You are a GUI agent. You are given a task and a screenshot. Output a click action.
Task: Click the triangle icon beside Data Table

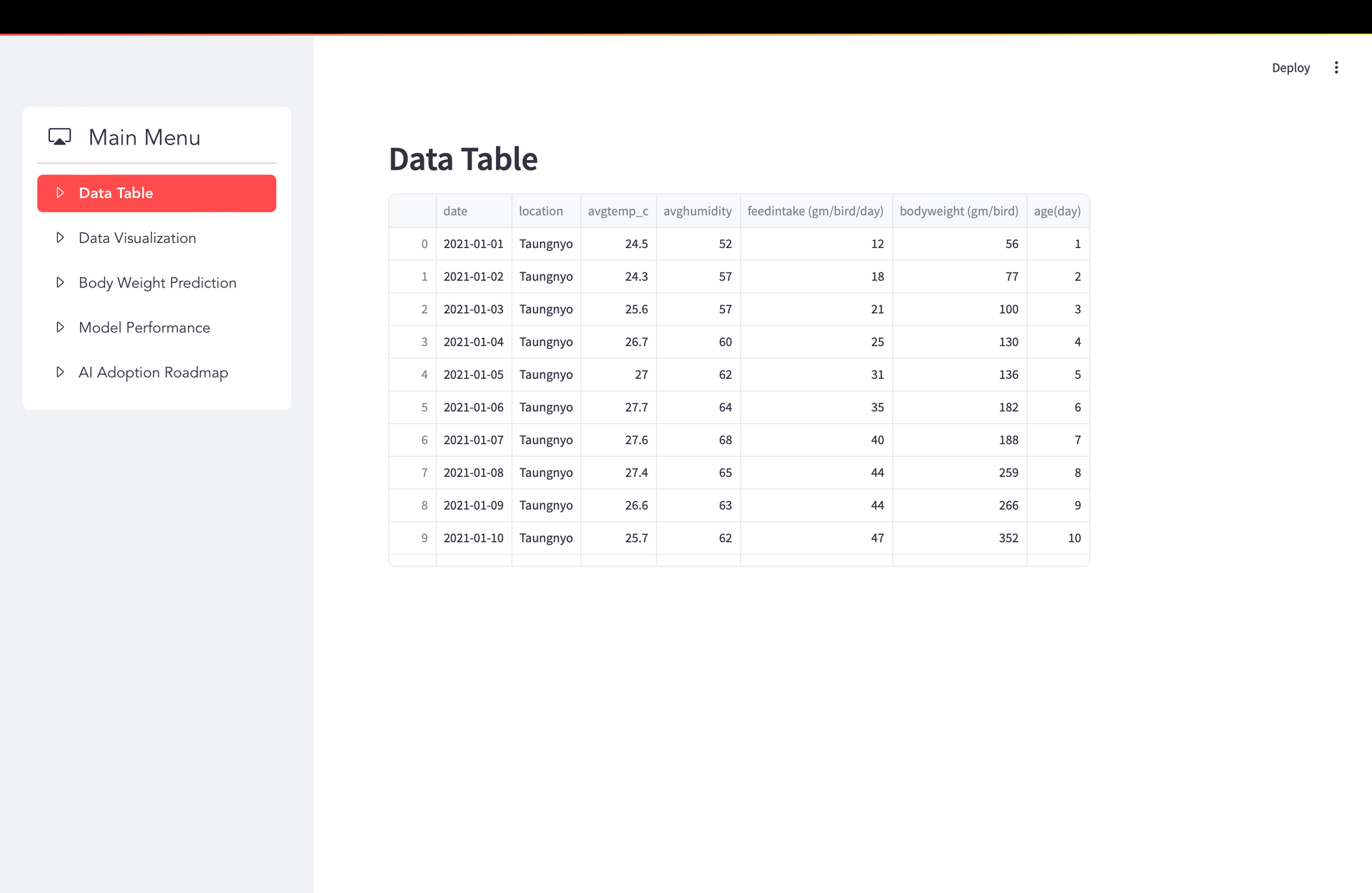(61, 193)
